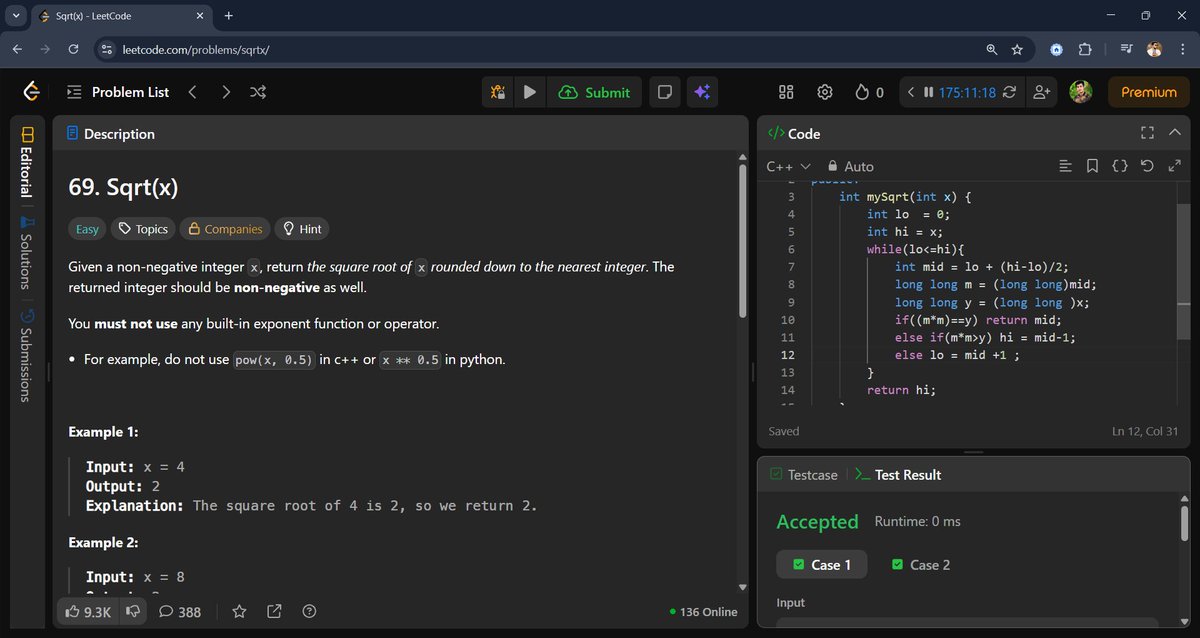Star the problem as favorite
This screenshot has height=638, width=1200.
tap(239, 611)
